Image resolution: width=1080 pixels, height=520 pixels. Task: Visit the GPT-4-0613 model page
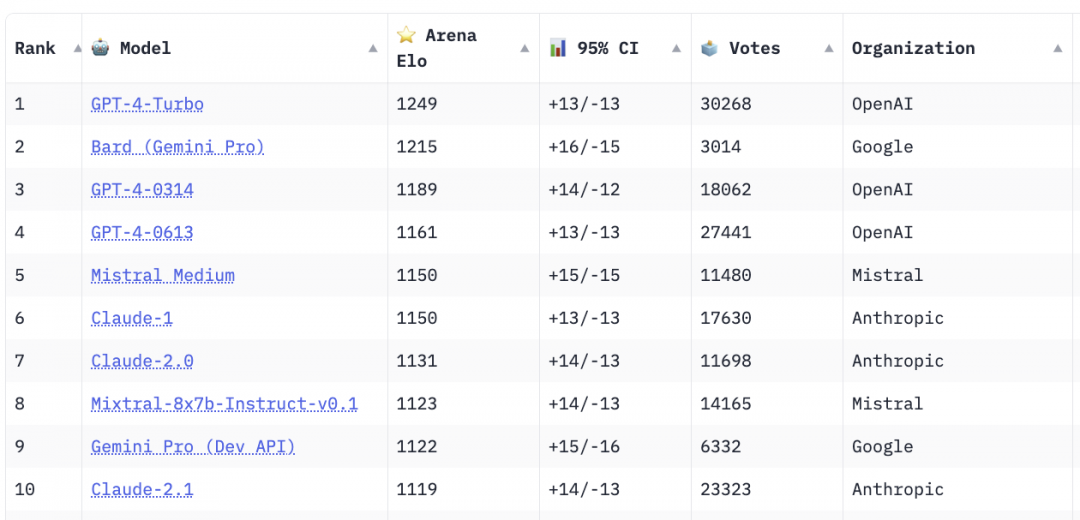[x=142, y=233]
